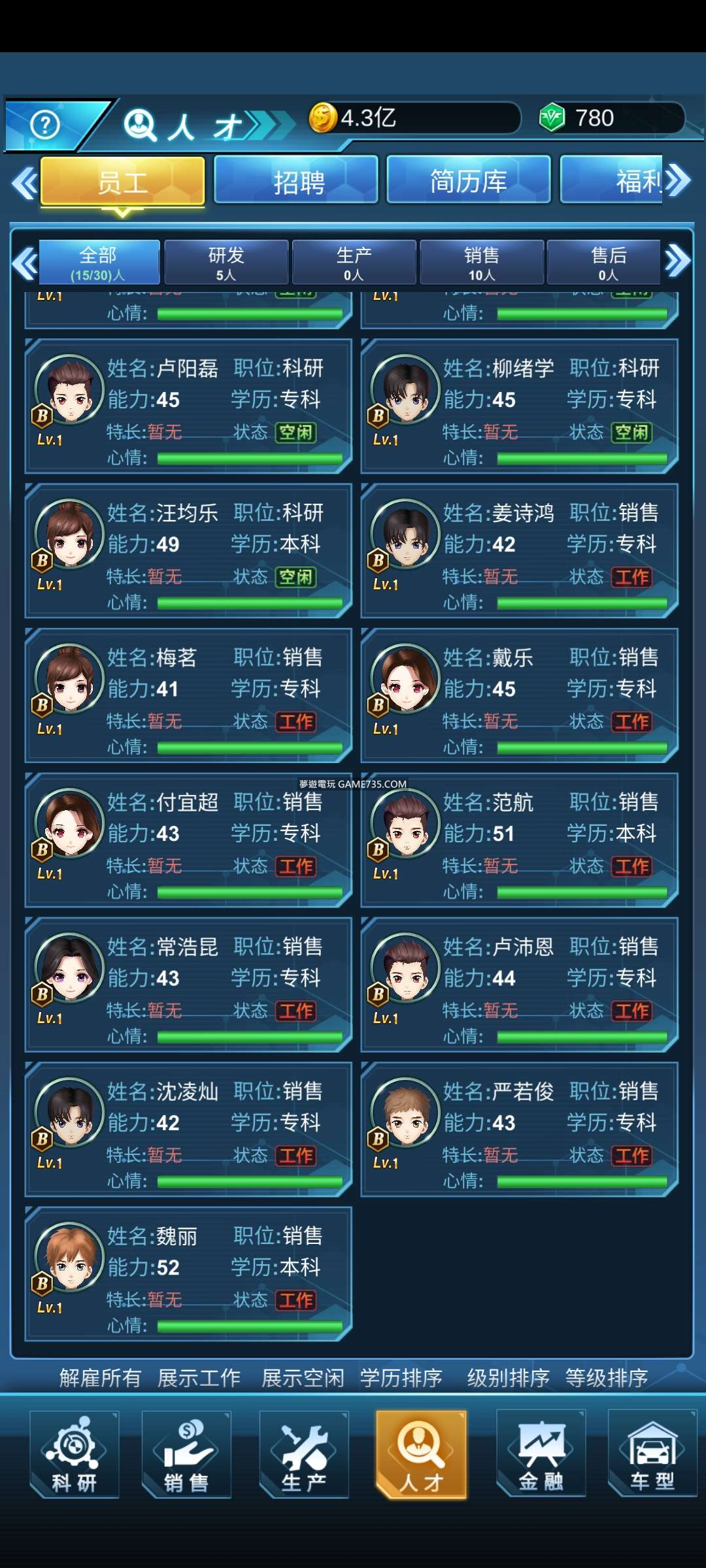Open the question mark help icon

click(45, 124)
